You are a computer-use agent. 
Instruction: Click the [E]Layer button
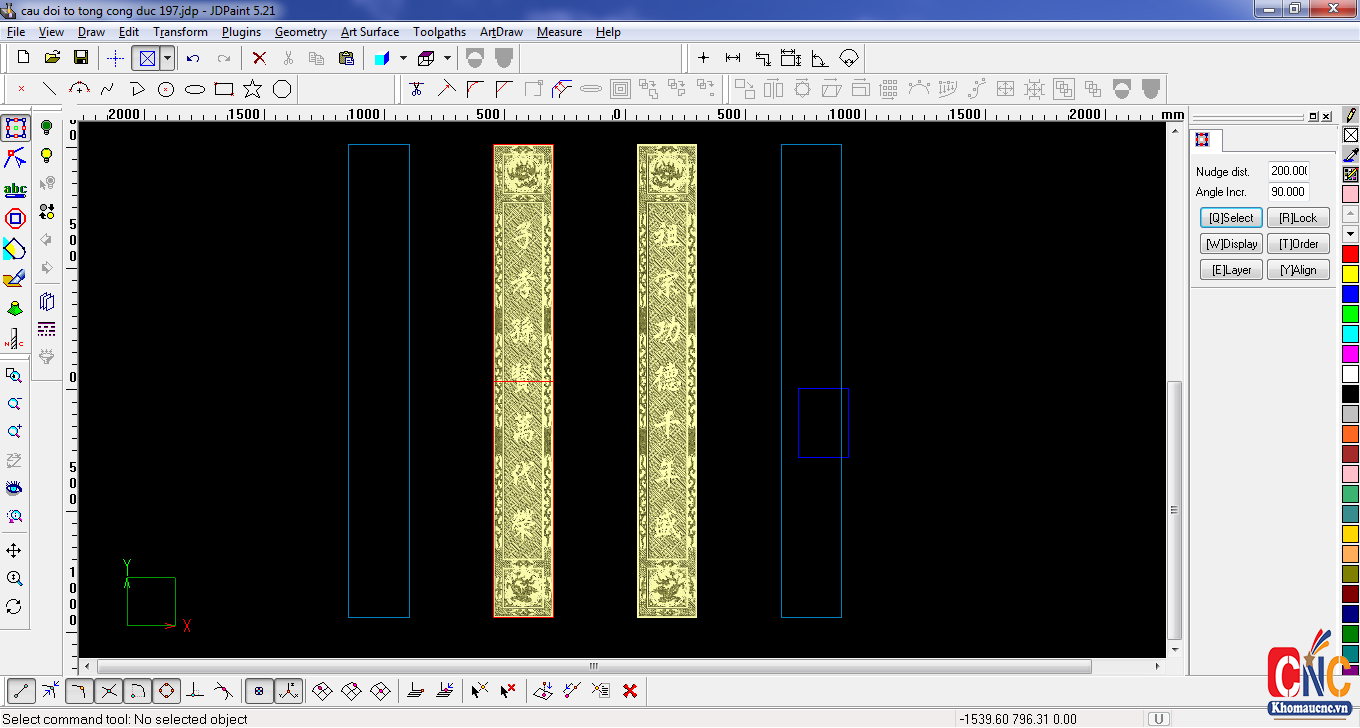[x=1231, y=270]
